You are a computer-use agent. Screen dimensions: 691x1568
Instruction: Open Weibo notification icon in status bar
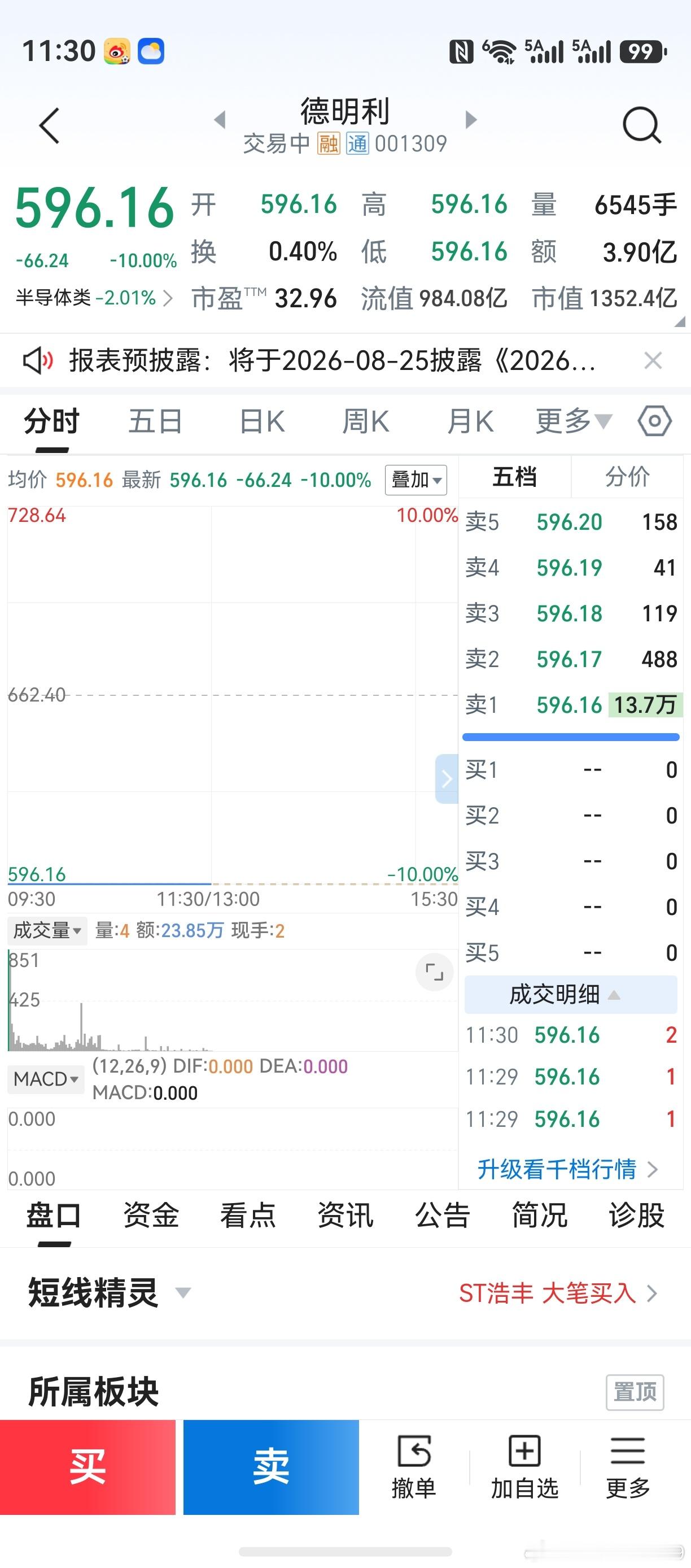tap(117, 51)
